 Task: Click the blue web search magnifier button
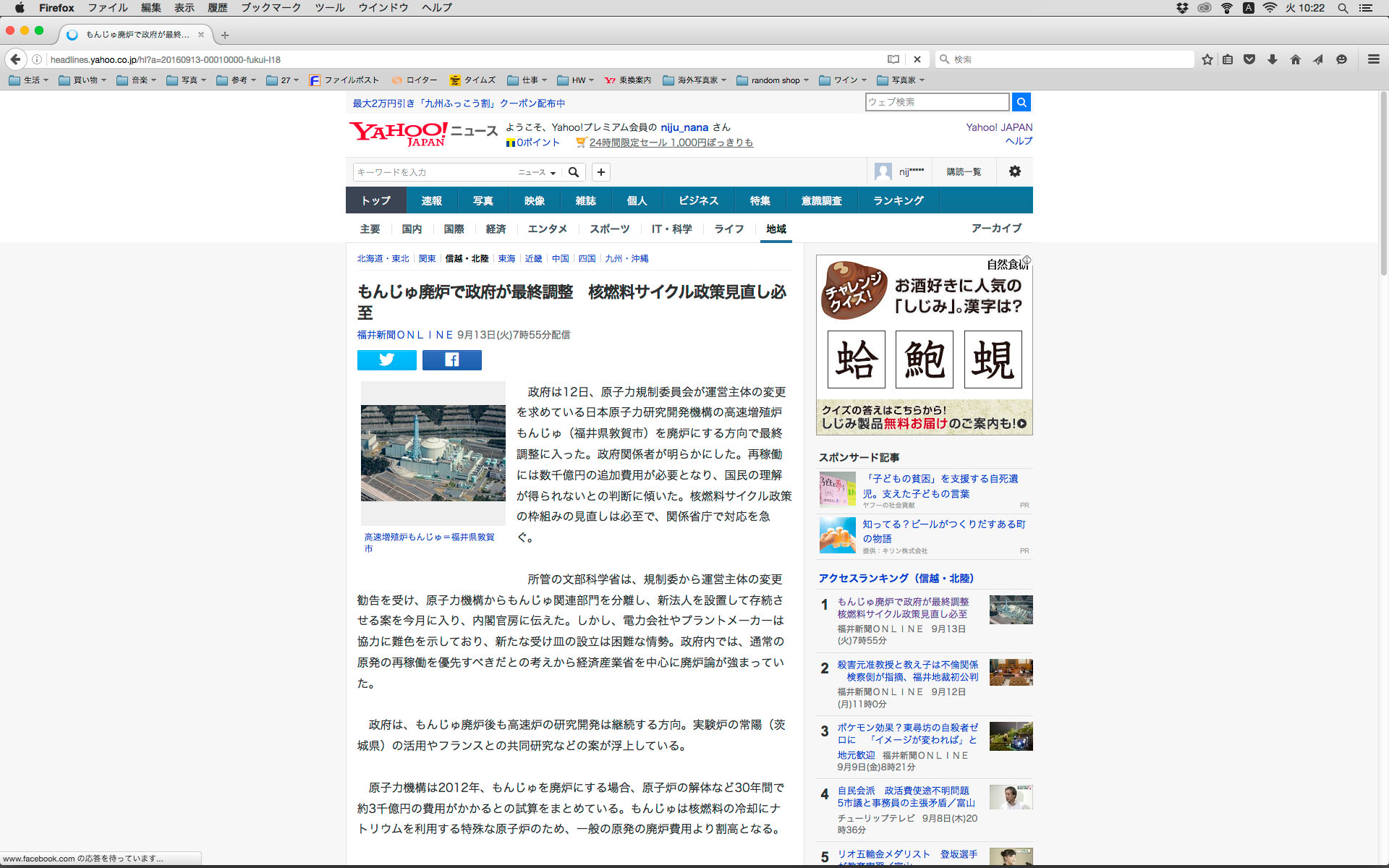click(1021, 102)
